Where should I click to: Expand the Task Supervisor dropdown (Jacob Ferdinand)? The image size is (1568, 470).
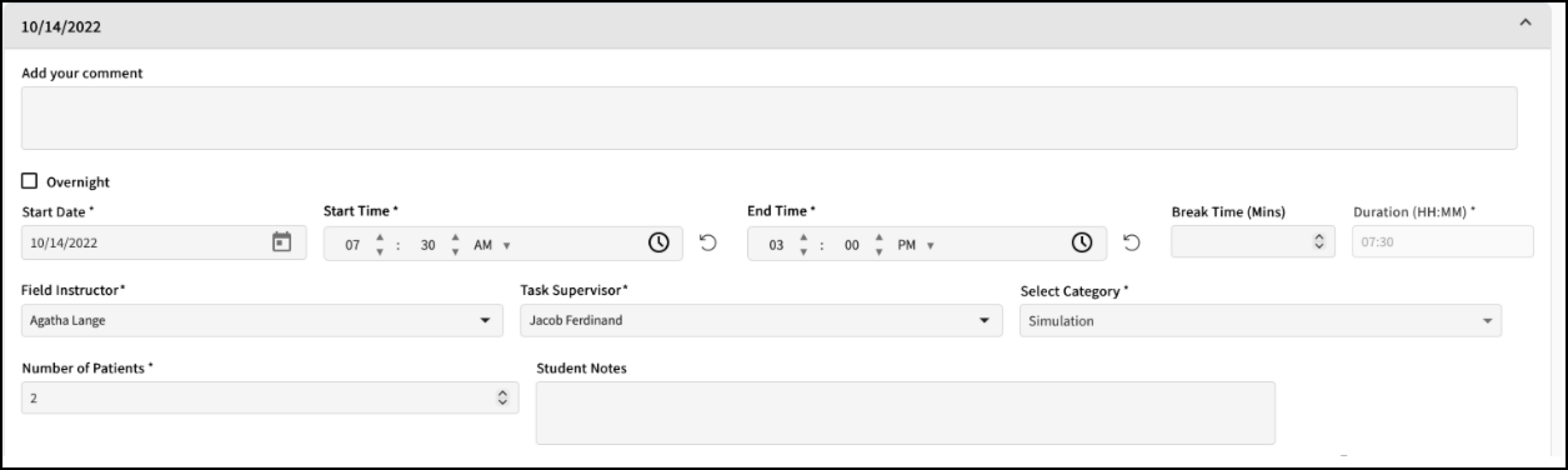coord(761,321)
